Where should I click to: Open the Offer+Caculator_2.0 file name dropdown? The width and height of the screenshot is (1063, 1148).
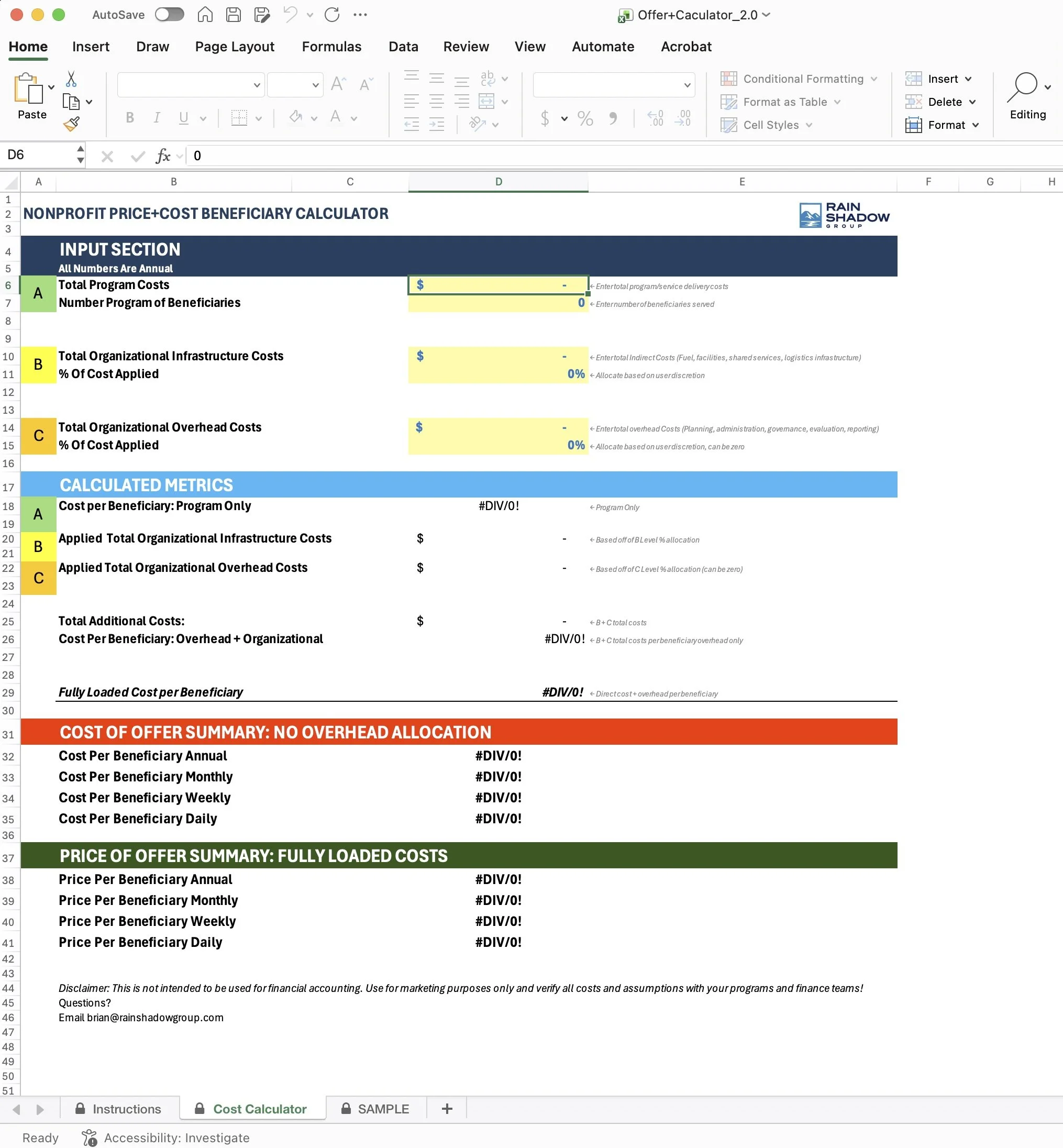(766, 14)
